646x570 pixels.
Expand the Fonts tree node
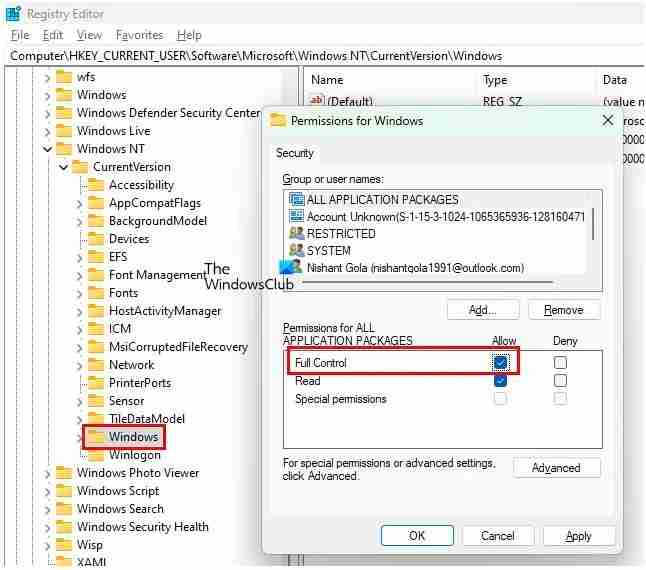click(80, 293)
